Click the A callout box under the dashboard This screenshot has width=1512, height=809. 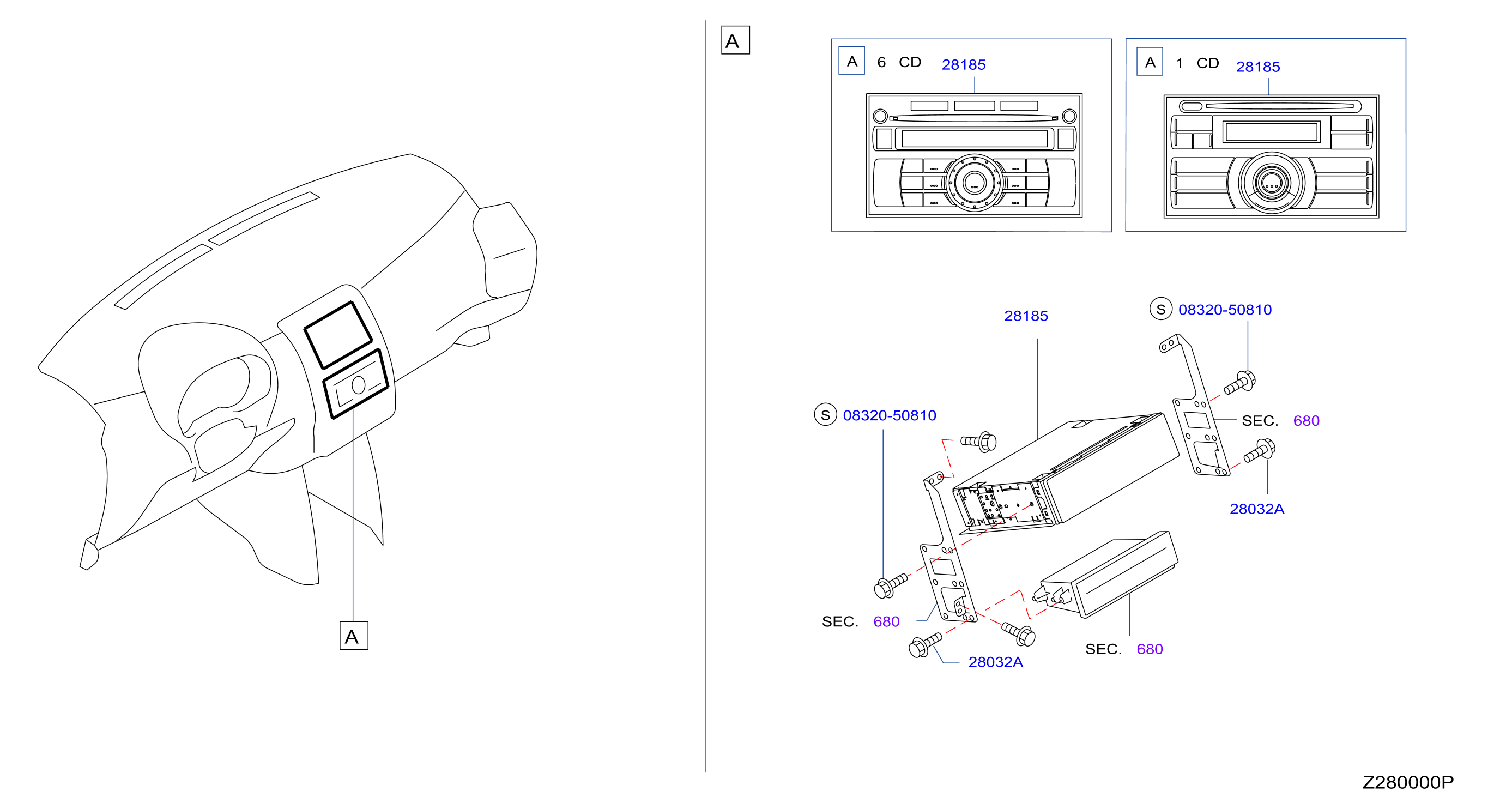[354, 636]
